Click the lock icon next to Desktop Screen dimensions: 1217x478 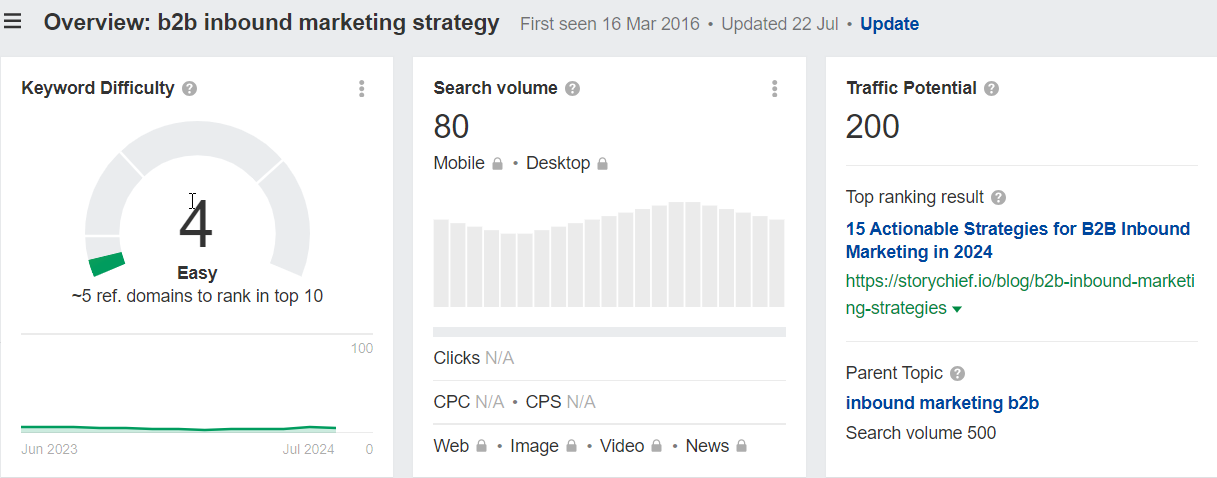coord(602,164)
